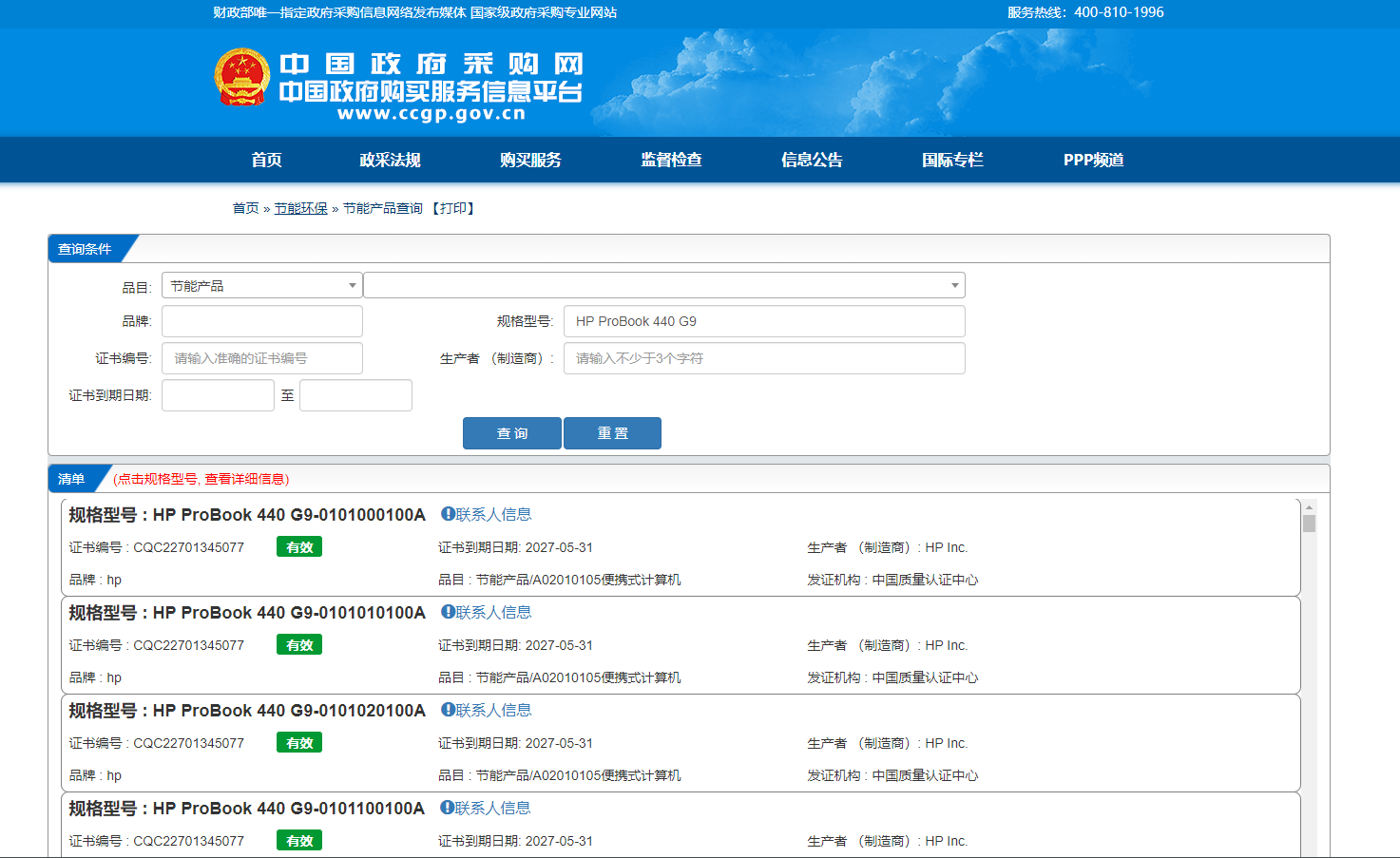Click the results list scrollbar thumb
This screenshot has height=858, width=1400.
tap(1309, 524)
